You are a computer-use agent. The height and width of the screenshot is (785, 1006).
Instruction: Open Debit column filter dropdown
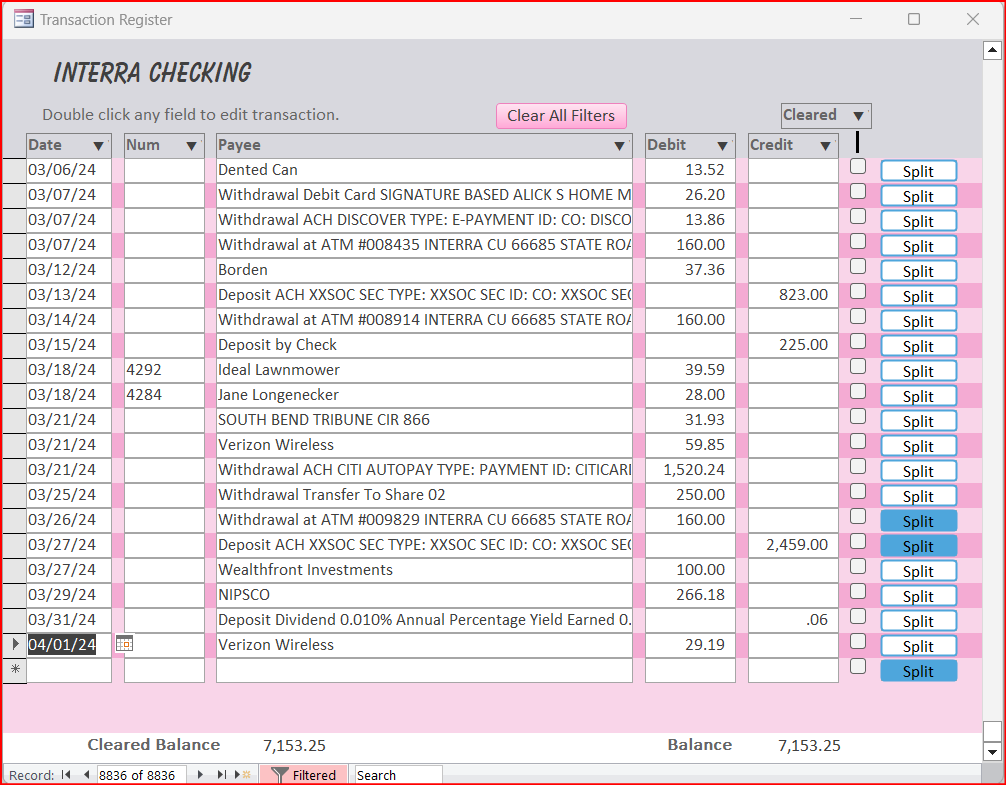(x=722, y=146)
